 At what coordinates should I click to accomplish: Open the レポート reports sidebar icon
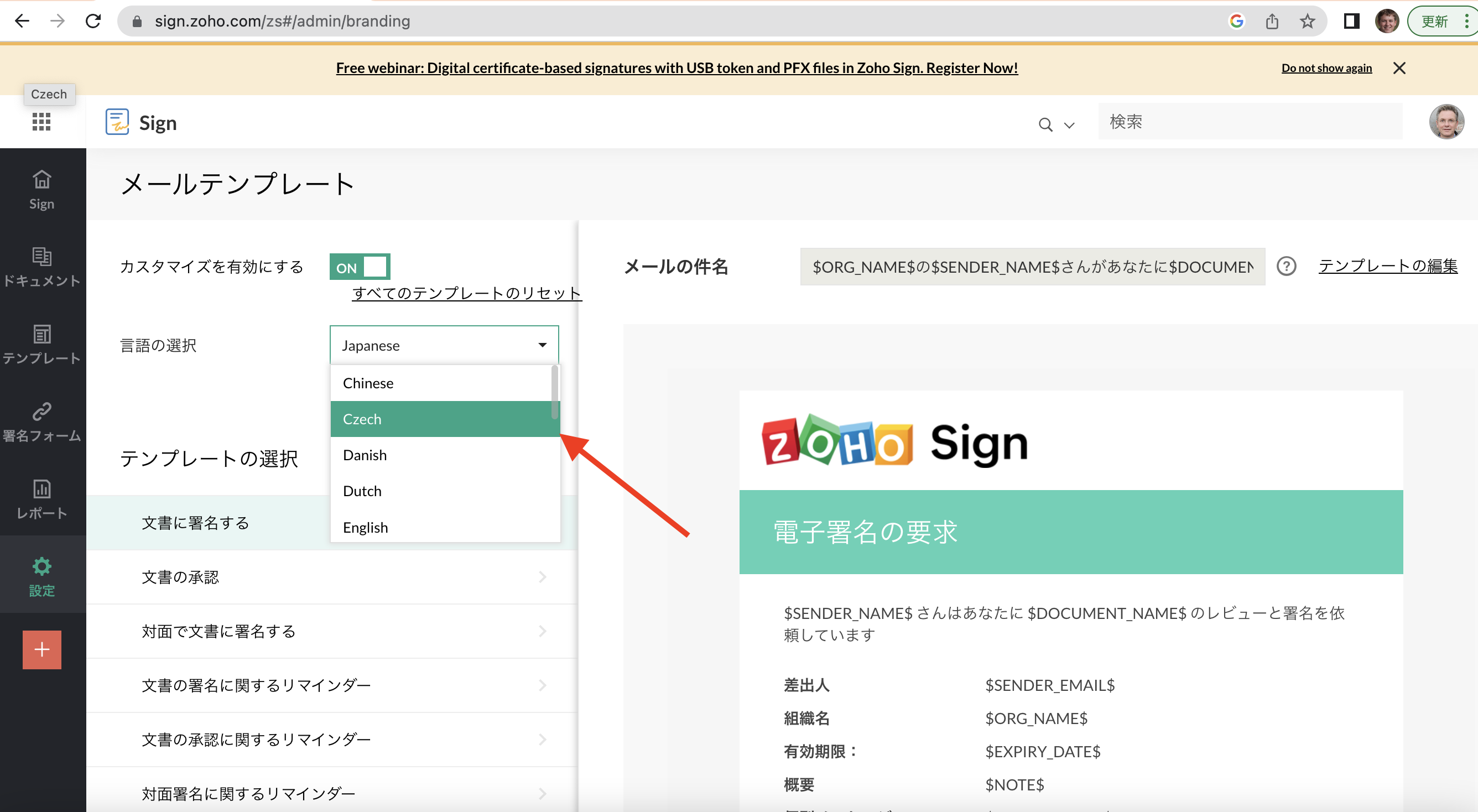point(42,499)
